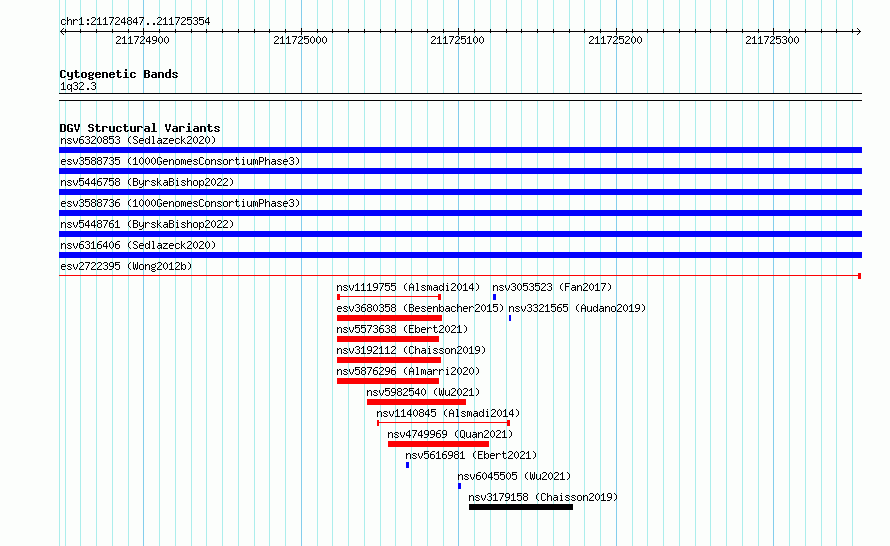Screen dimensions: 890x546
Task: Select the blue bar under esv3588736
Action: [x=460, y=213]
